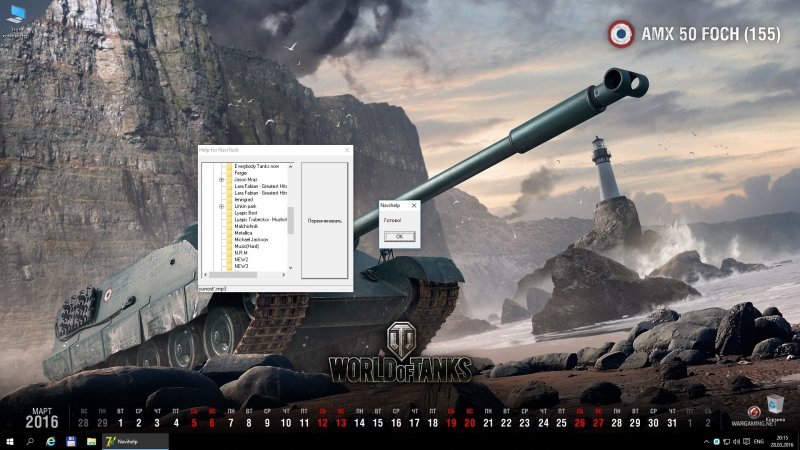Click the teal square tray icon
The height and width of the screenshot is (450, 800).
716,441
